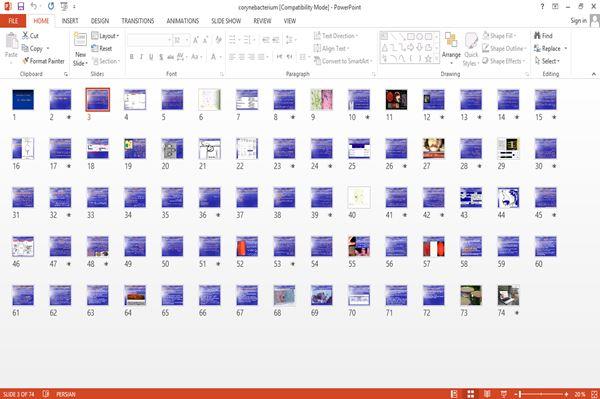The width and height of the screenshot is (600, 399).
Task: Open the Select dropdown in Editing group
Action: [x=547, y=61]
